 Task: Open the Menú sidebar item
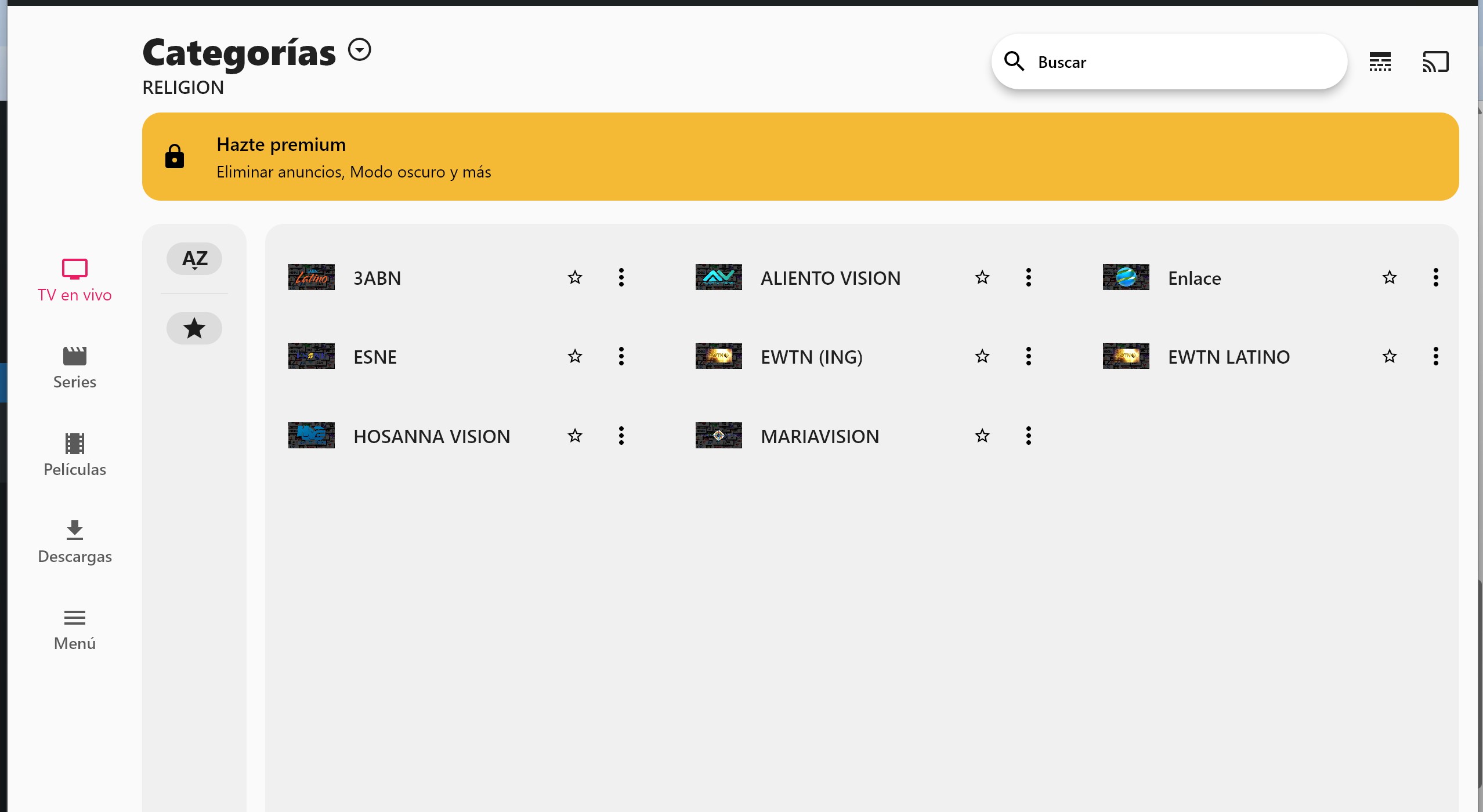[75, 629]
